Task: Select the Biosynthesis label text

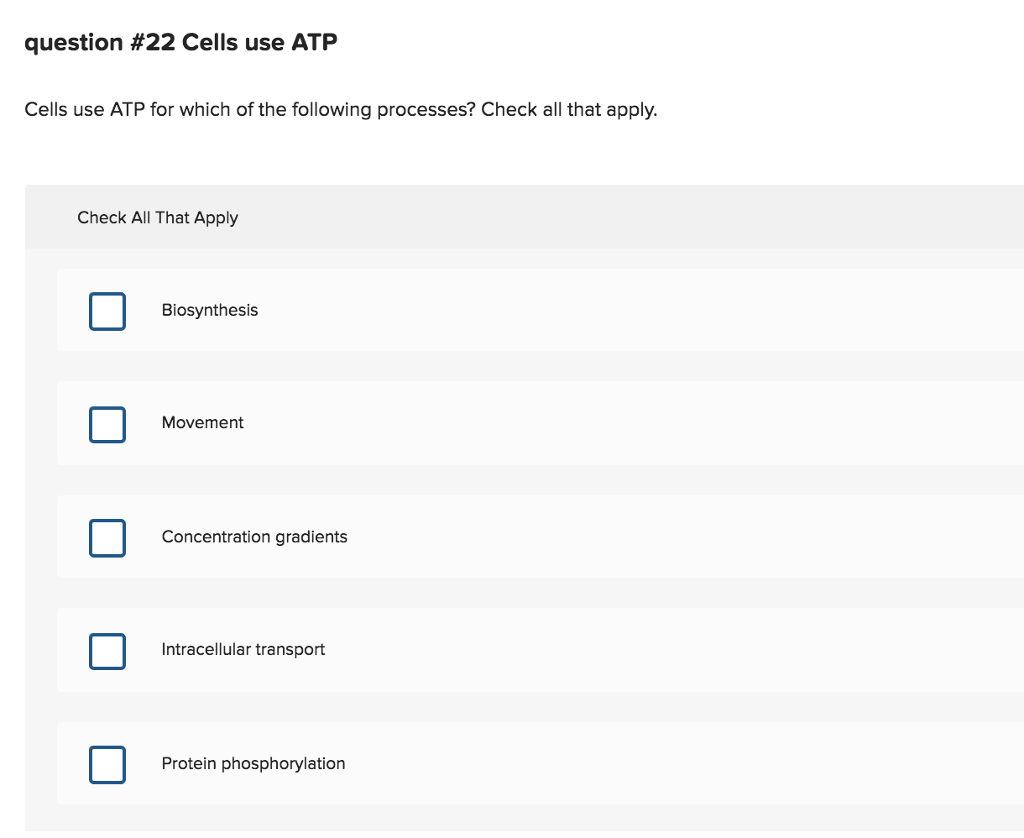Action: tap(210, 310)
